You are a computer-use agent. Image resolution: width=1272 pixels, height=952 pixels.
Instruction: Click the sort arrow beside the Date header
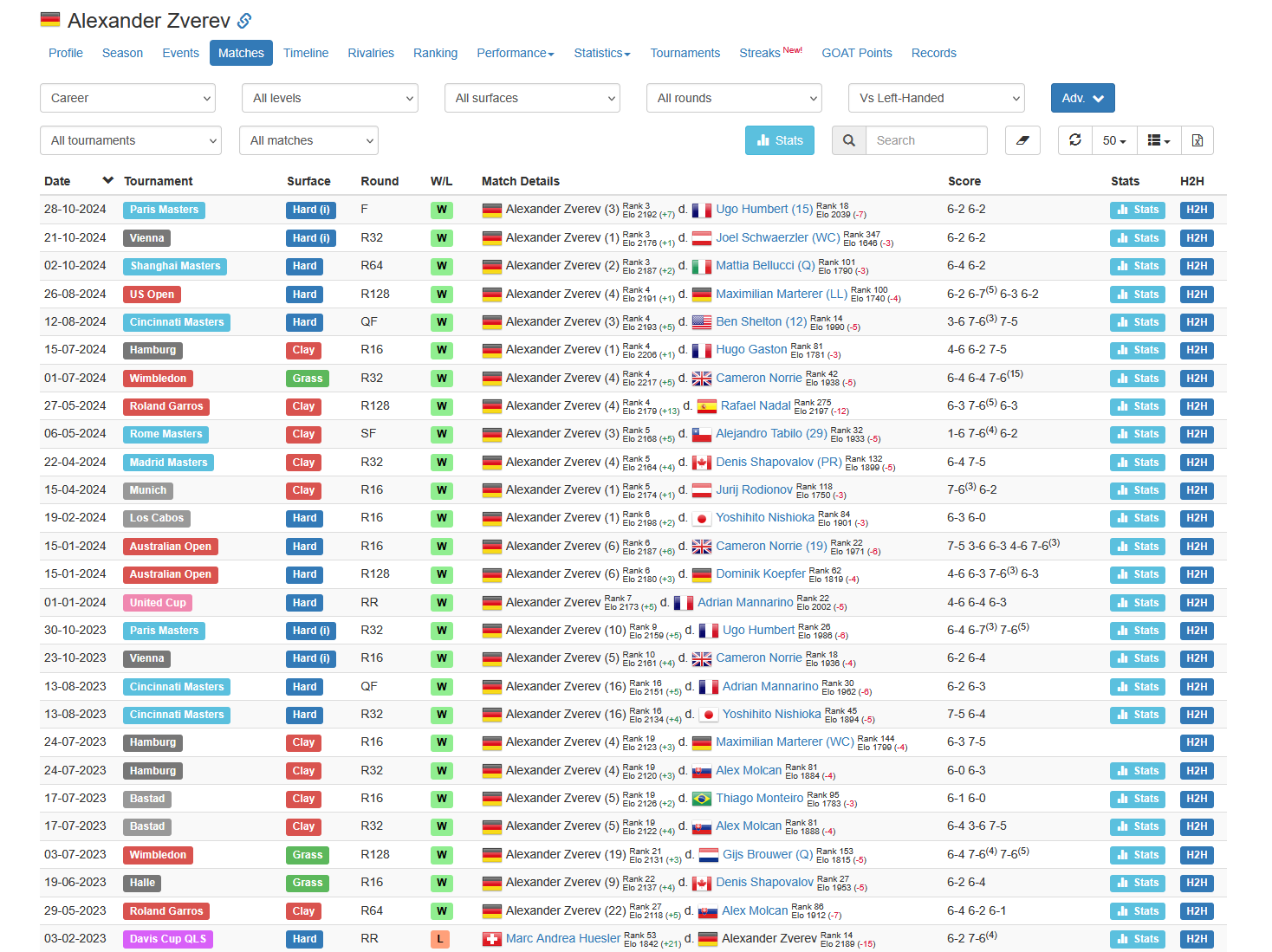click(x=108, y=180)
